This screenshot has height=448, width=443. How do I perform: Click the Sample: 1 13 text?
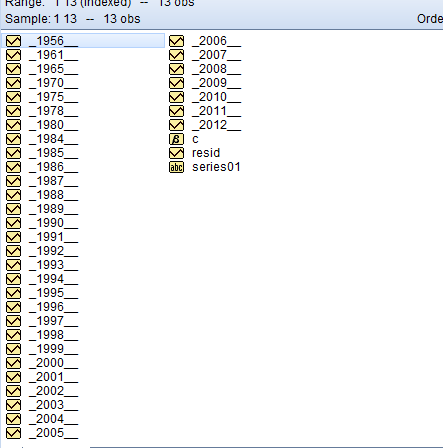(x=41, y=19)
